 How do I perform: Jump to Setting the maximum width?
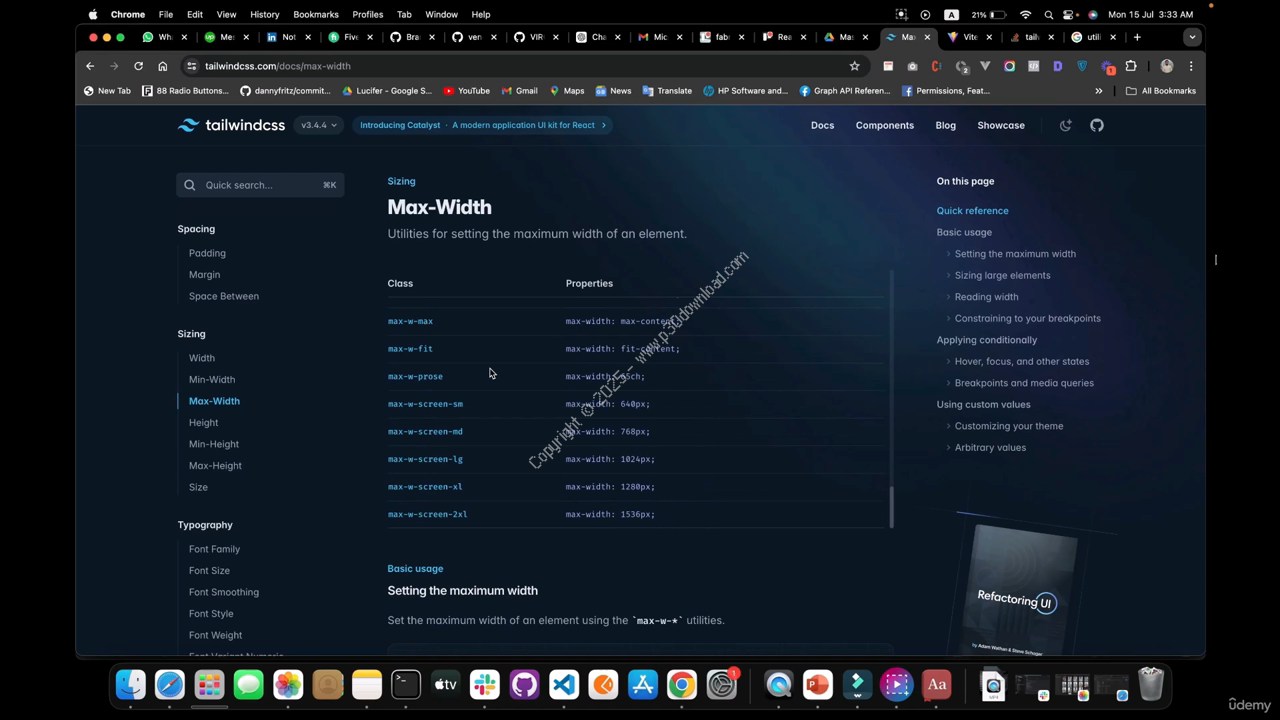[1015, 254]
